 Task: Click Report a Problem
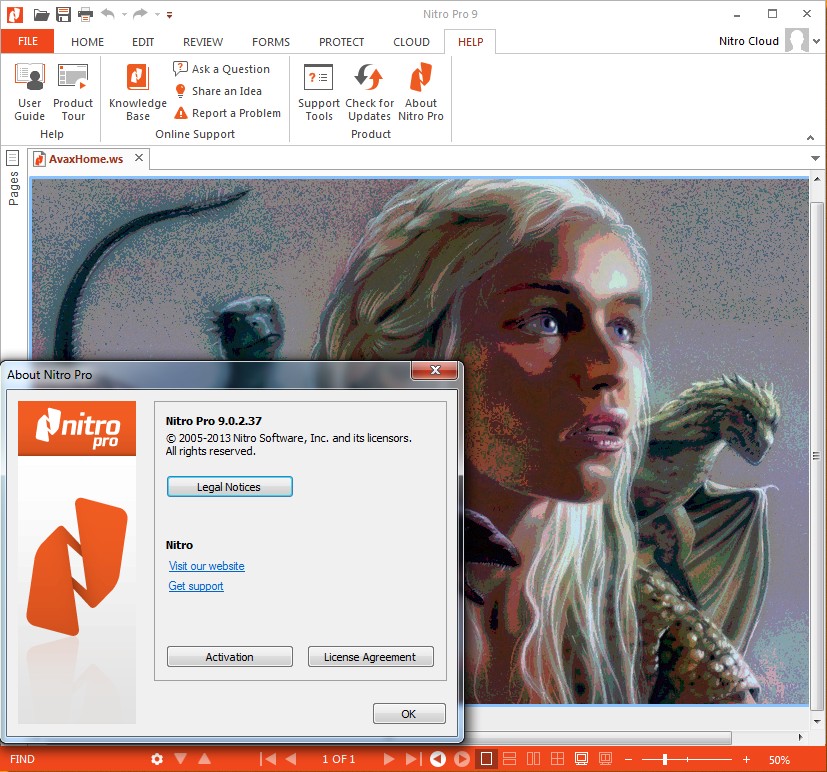pos(227,113)
